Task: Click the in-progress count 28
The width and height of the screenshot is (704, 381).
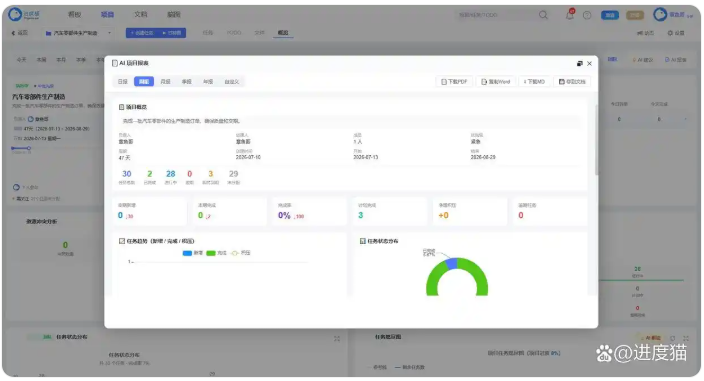Action: (171, 174)
